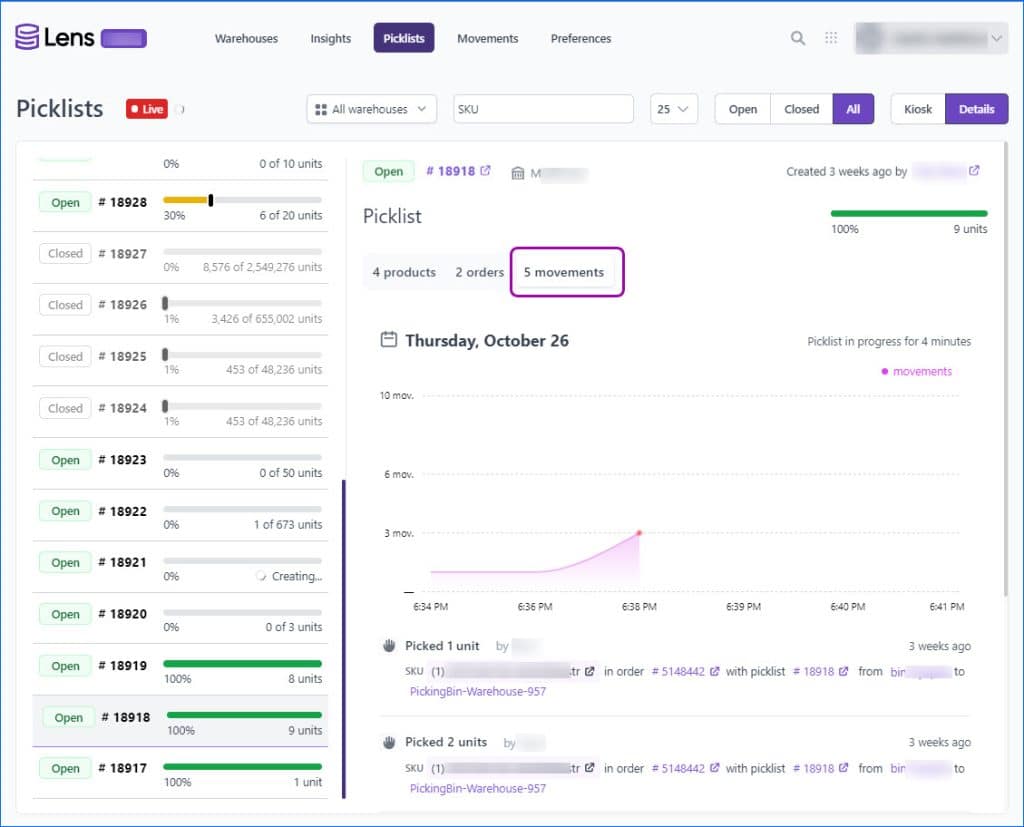Click the warehouse icon next to the picklist number
Screen dimensions: 1024x827
tap(521, 170)
